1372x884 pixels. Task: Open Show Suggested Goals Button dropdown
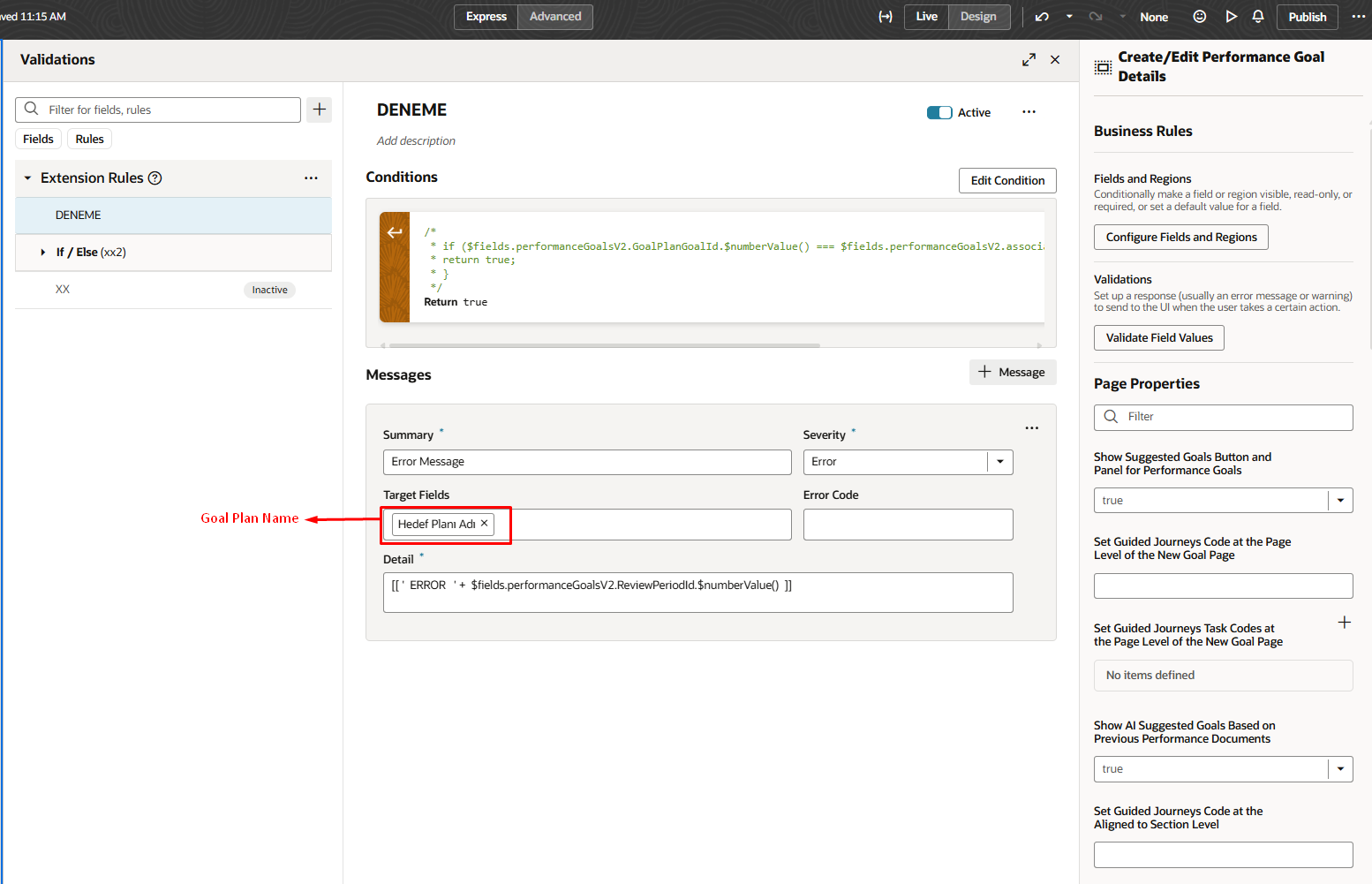pos(1340,501)
